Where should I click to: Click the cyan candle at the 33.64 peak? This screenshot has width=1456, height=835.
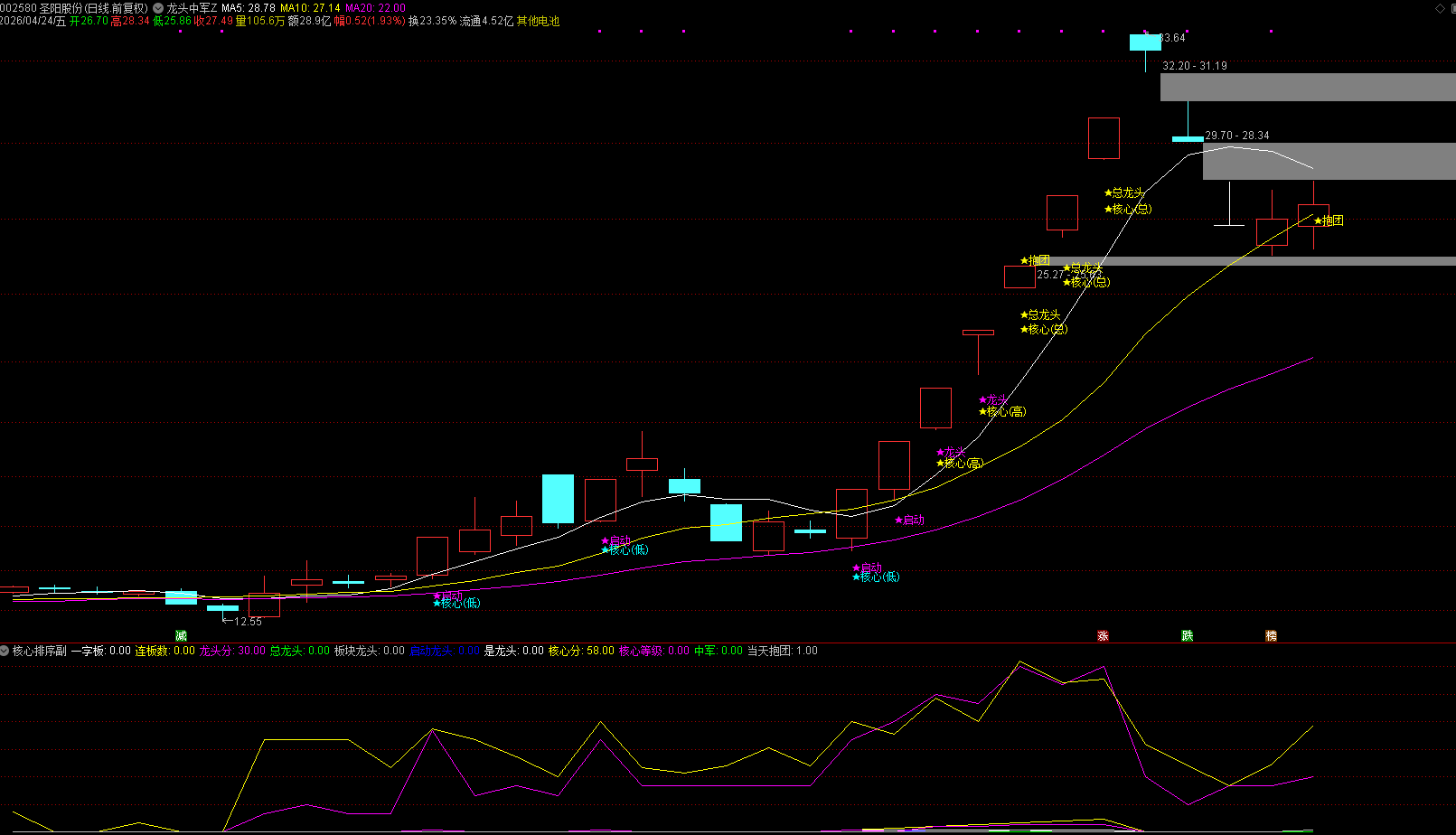click(1145, 42)
